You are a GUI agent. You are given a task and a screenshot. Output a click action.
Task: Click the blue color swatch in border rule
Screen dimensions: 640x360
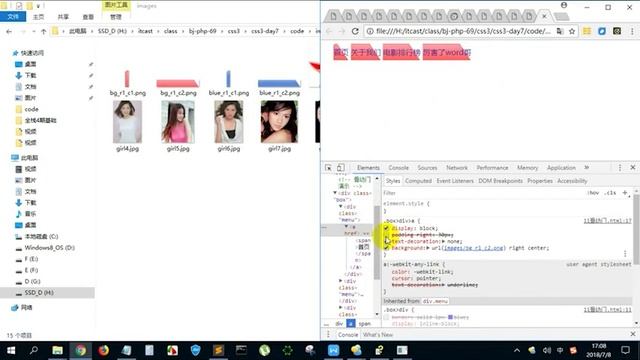point(451,317)
